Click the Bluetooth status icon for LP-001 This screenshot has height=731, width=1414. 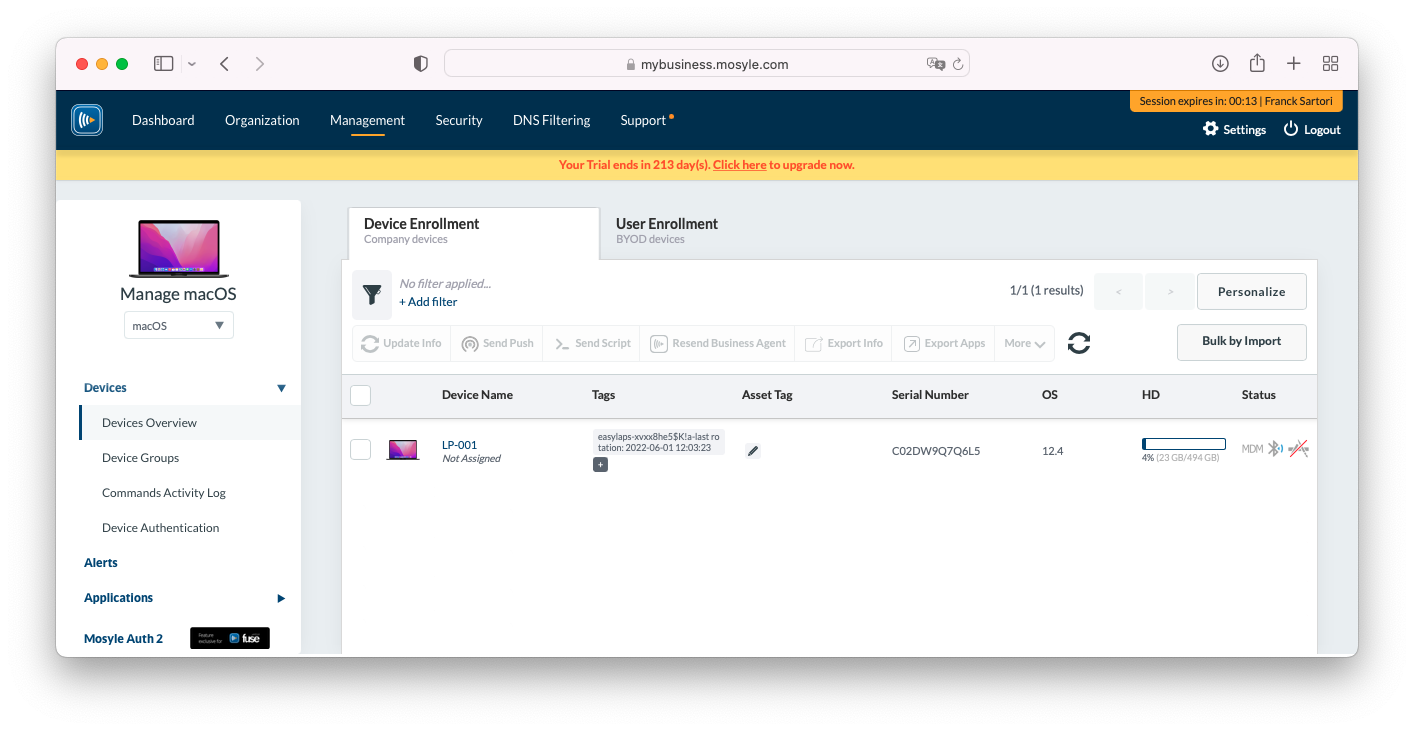(x=1275, y=449)
